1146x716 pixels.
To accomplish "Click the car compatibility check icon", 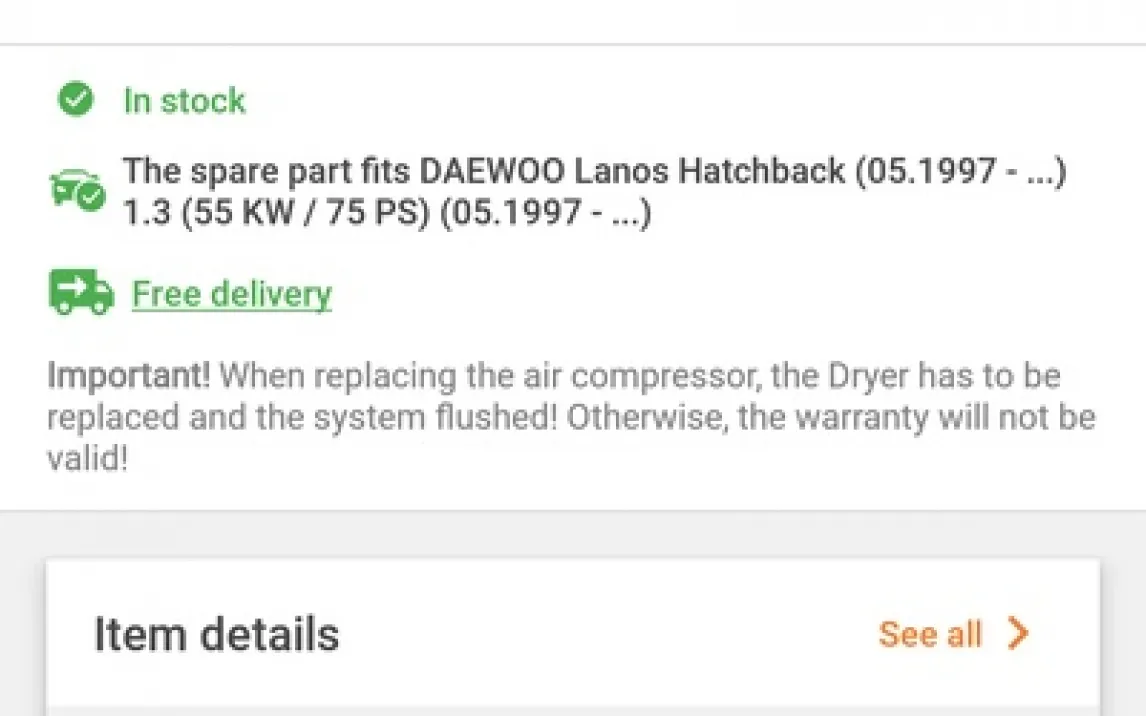I will point(77,190).
